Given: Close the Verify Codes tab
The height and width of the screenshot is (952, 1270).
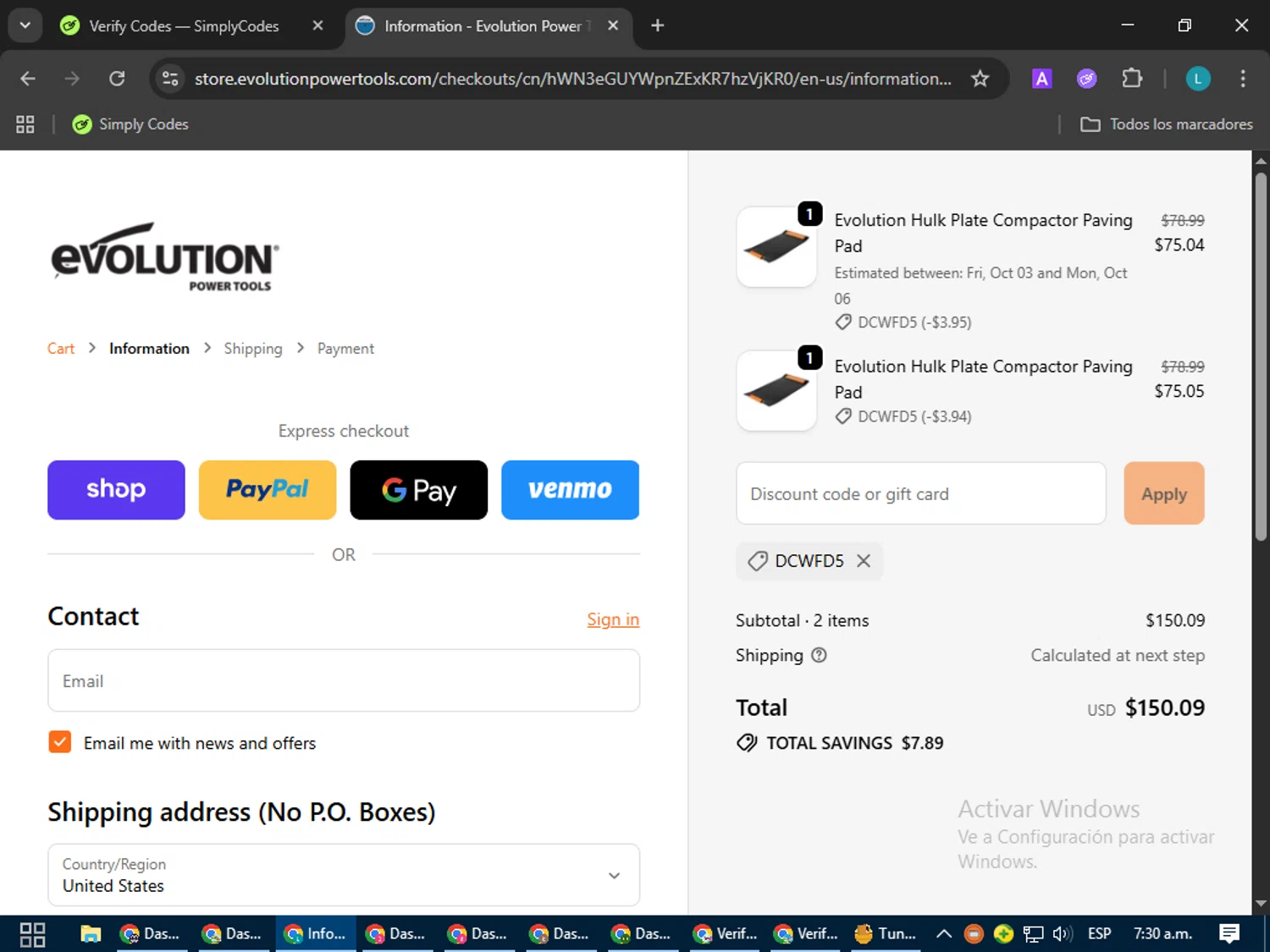Looking at the screenshot, I should coord(317,25).
